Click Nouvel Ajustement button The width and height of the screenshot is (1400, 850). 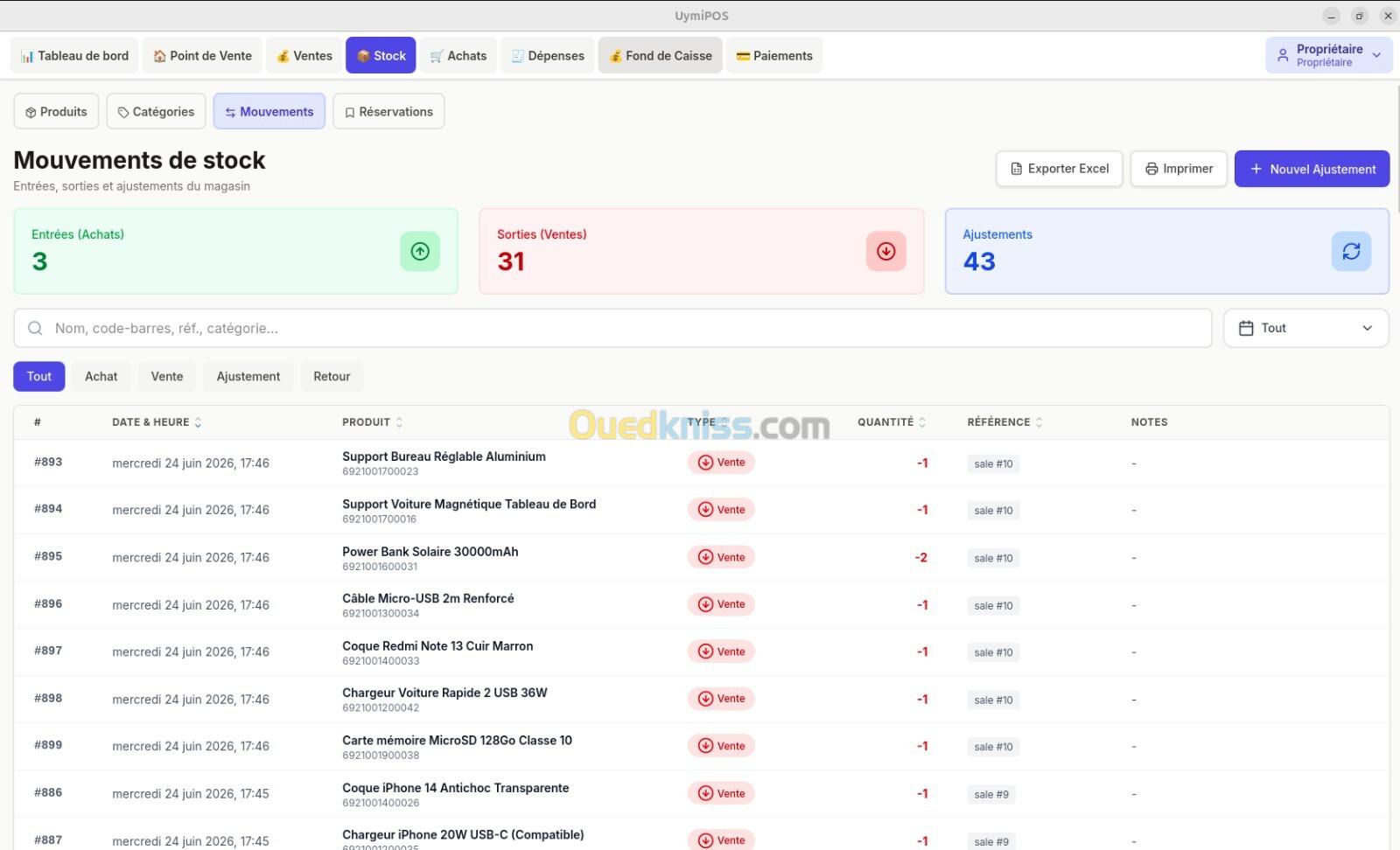1312,169
